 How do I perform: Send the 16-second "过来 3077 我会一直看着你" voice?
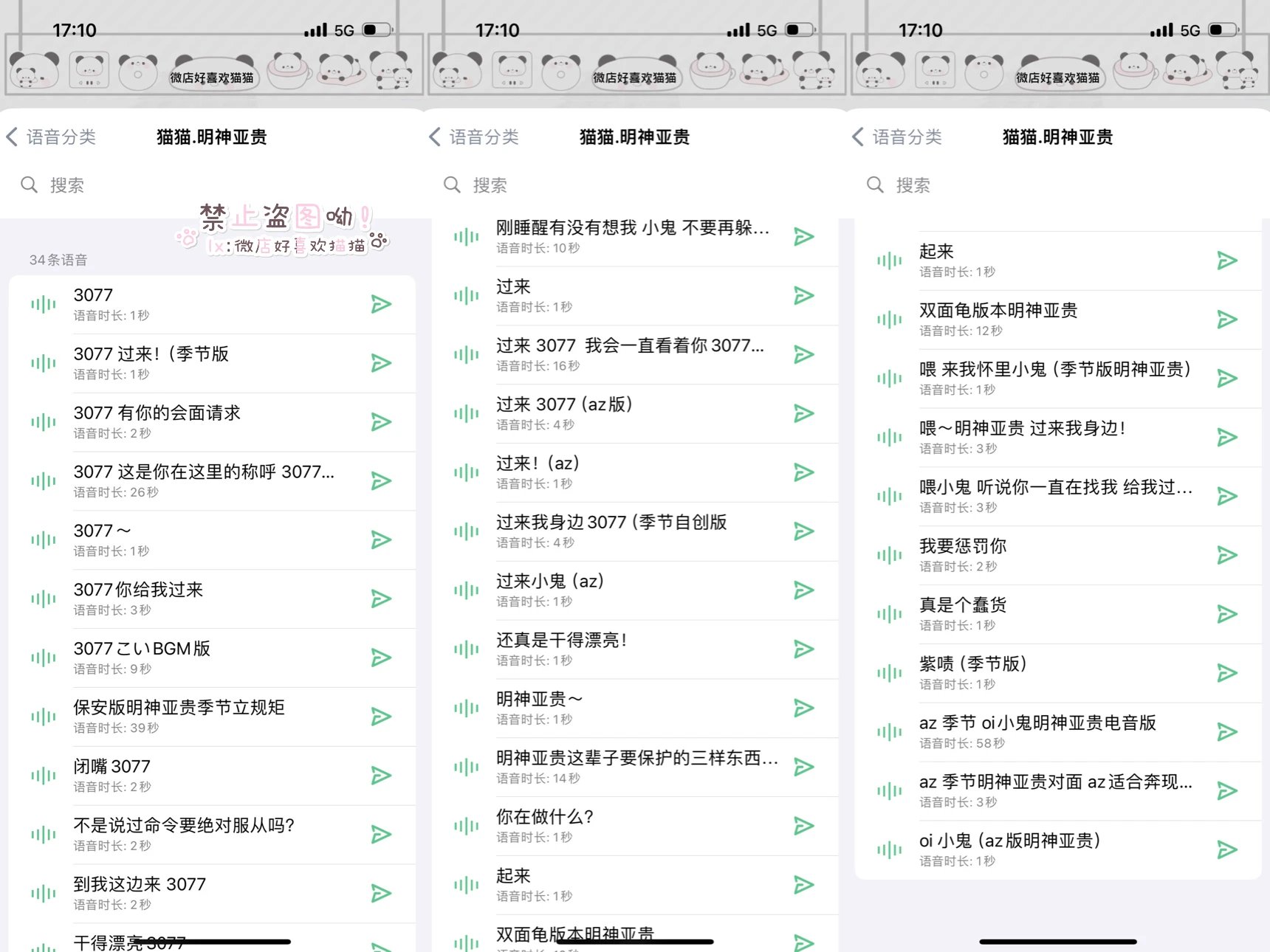[803, 355]
